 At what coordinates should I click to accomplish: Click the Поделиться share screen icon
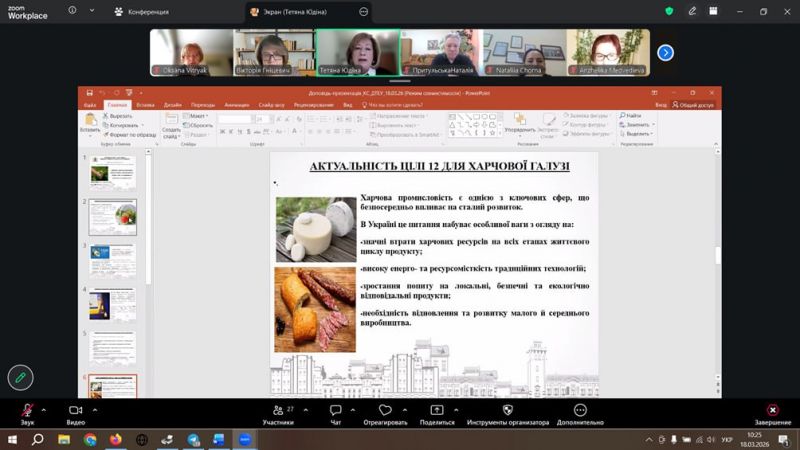(x=437, y=411)
